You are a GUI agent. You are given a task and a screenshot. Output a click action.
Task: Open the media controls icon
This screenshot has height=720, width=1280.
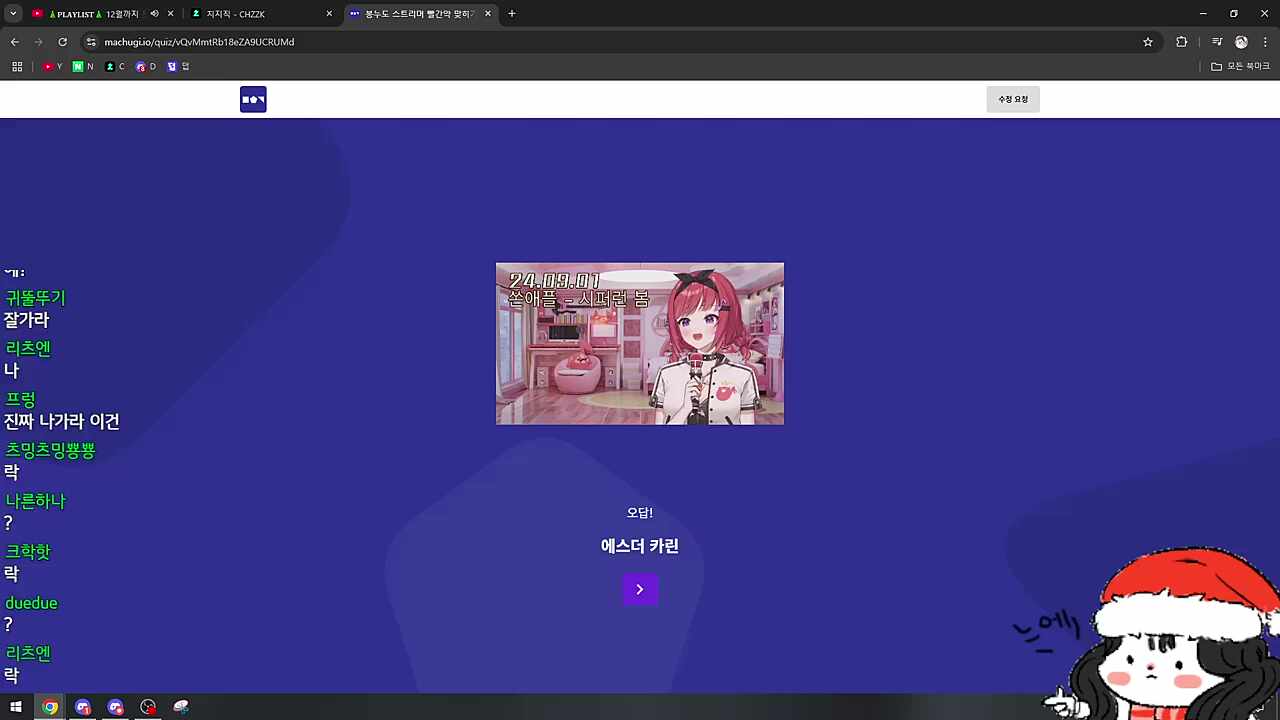pyautogui.click(x=1217, y=42)
